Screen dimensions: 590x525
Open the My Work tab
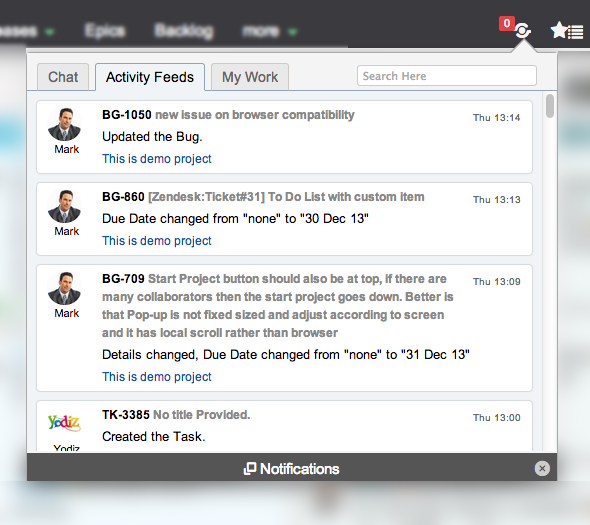coord(250,77)
